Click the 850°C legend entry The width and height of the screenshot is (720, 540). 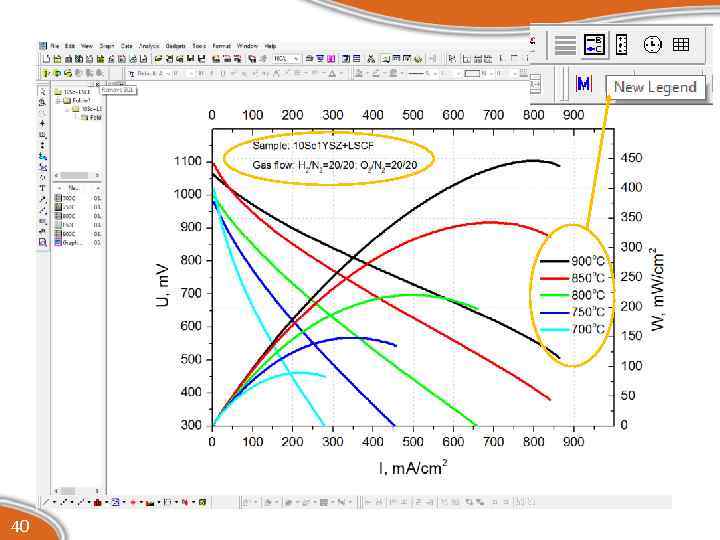pyautogui.click(x=573, y=278)
